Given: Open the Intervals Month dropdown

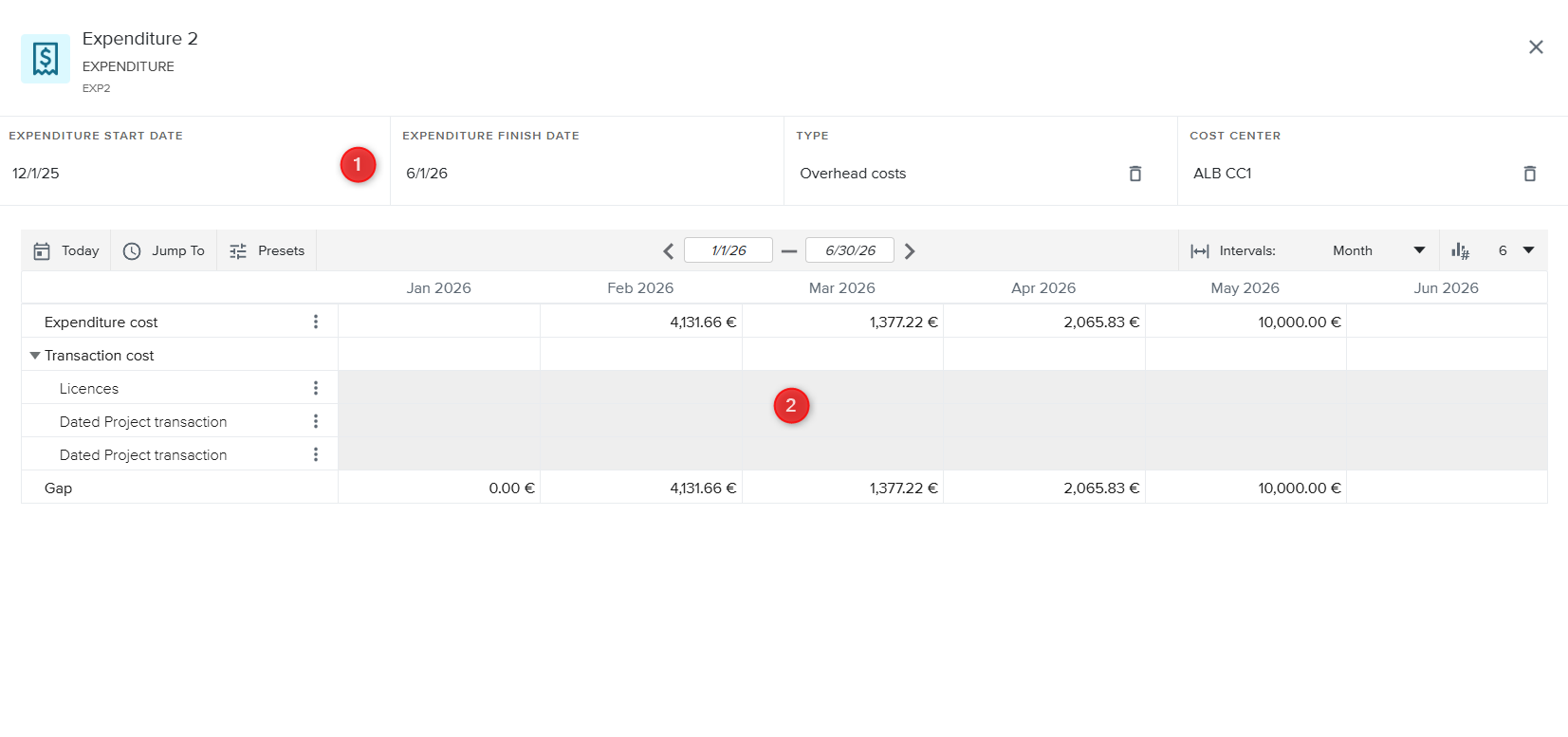Looking at the screenshot, I should pyautogui.click(x=1377, y=251).
